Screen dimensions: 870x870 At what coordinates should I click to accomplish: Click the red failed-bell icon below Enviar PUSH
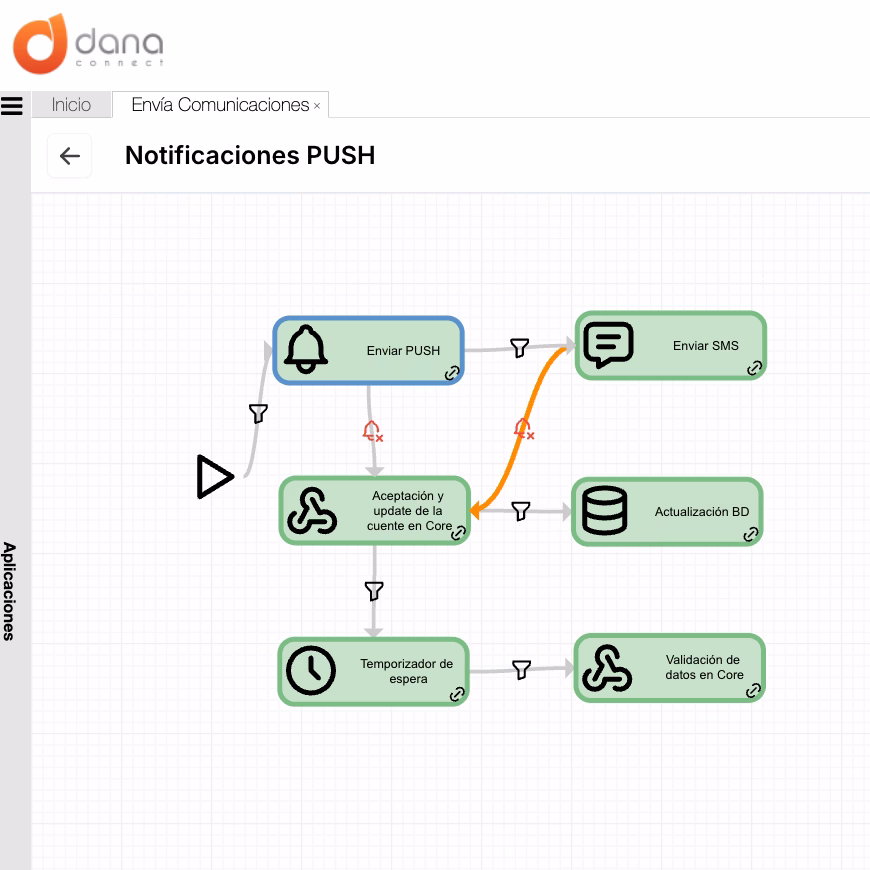click(373, 431)
